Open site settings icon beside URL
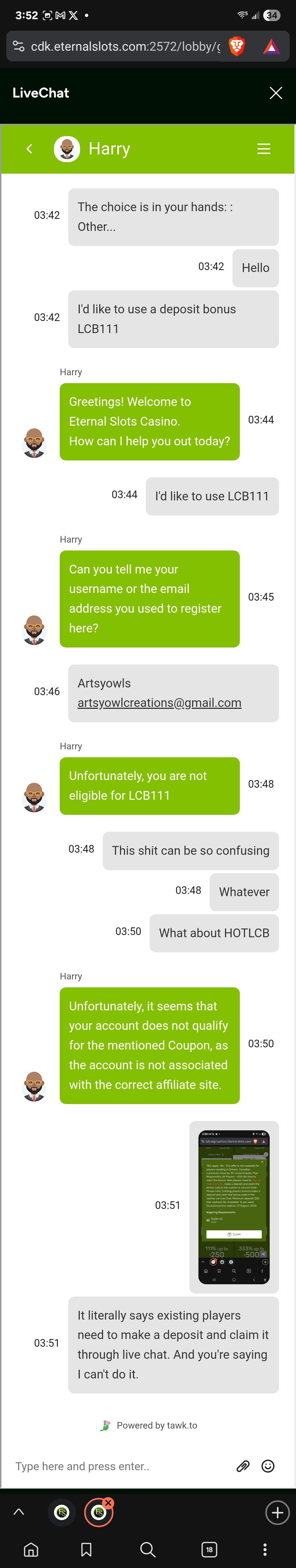Image resolution: width=296 pixels, height=1568 pixels. (x=18, y=46)
